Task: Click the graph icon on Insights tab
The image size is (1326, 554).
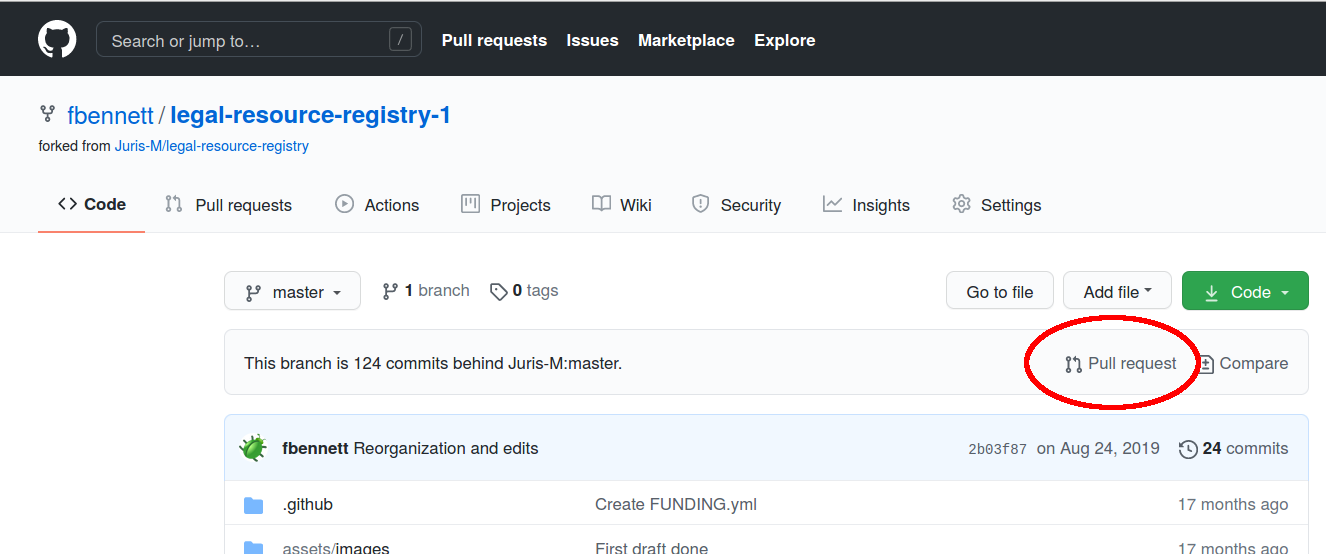Action: click(x=832, y=204)
